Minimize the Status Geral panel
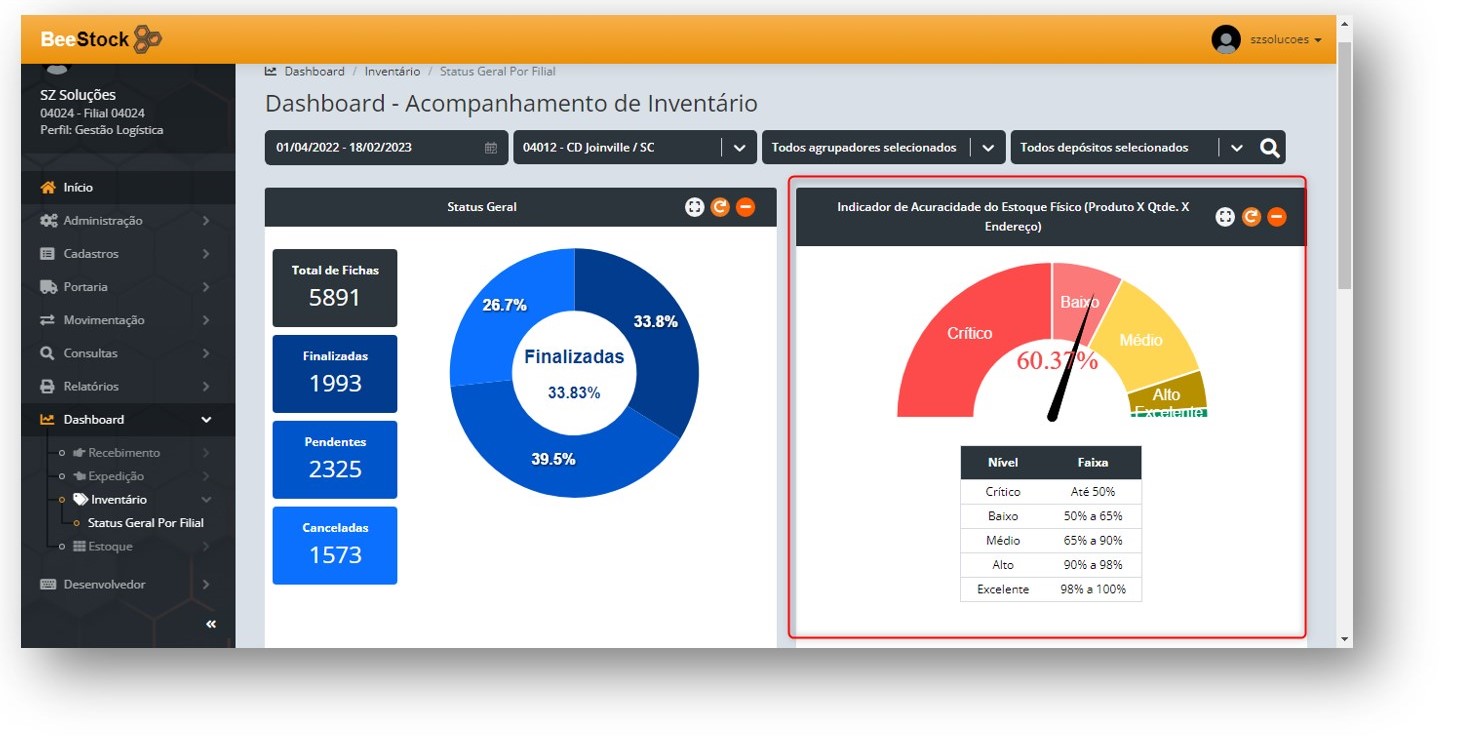 point(745,207)
